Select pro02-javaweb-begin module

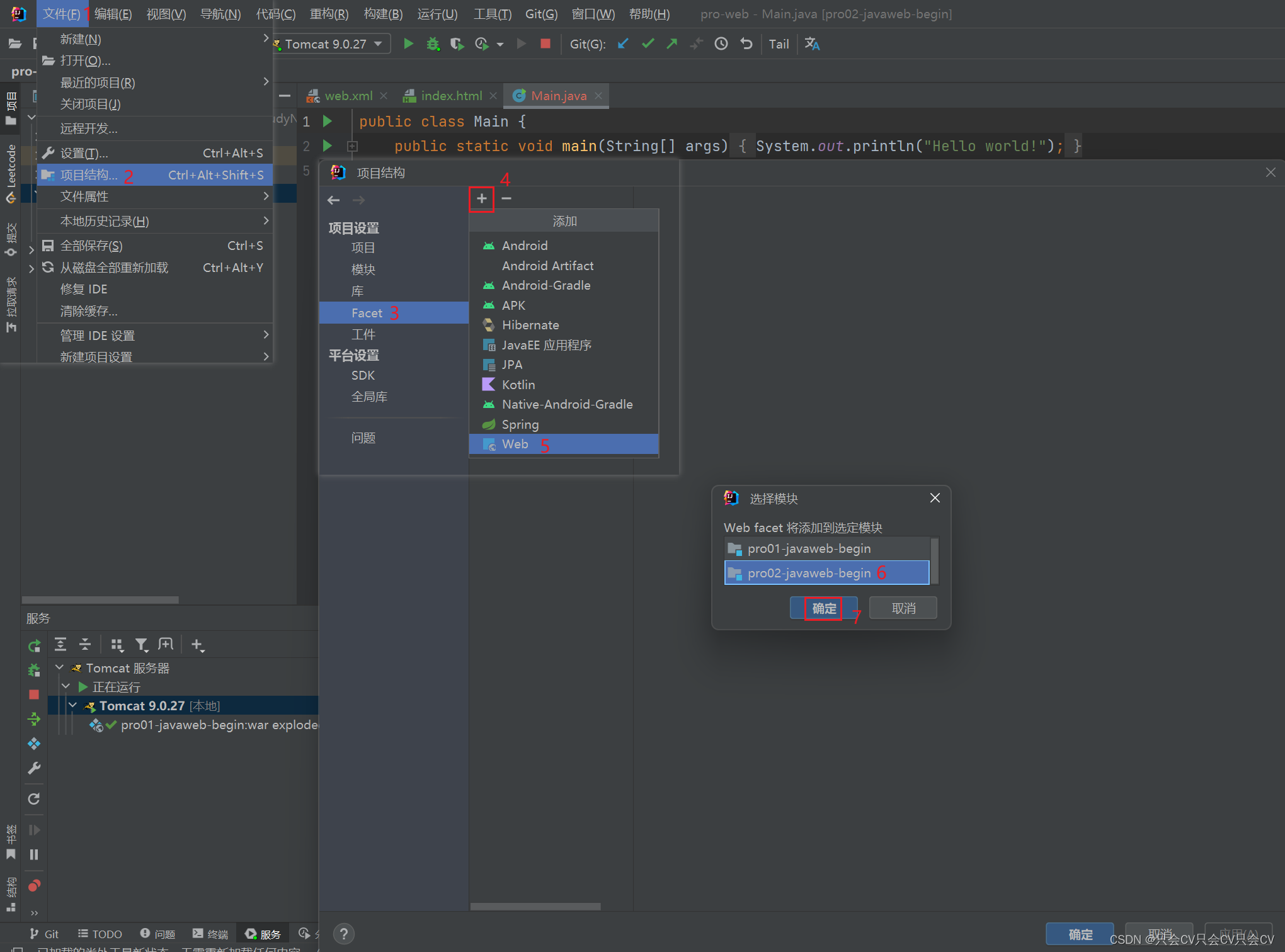pos(826,573)
